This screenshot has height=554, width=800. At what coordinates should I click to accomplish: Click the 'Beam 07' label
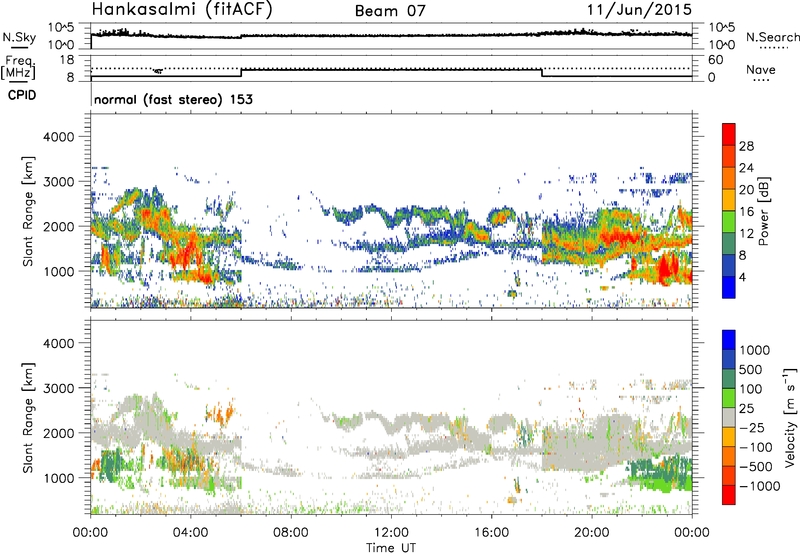pyautogui.click(x=390, y=11)
